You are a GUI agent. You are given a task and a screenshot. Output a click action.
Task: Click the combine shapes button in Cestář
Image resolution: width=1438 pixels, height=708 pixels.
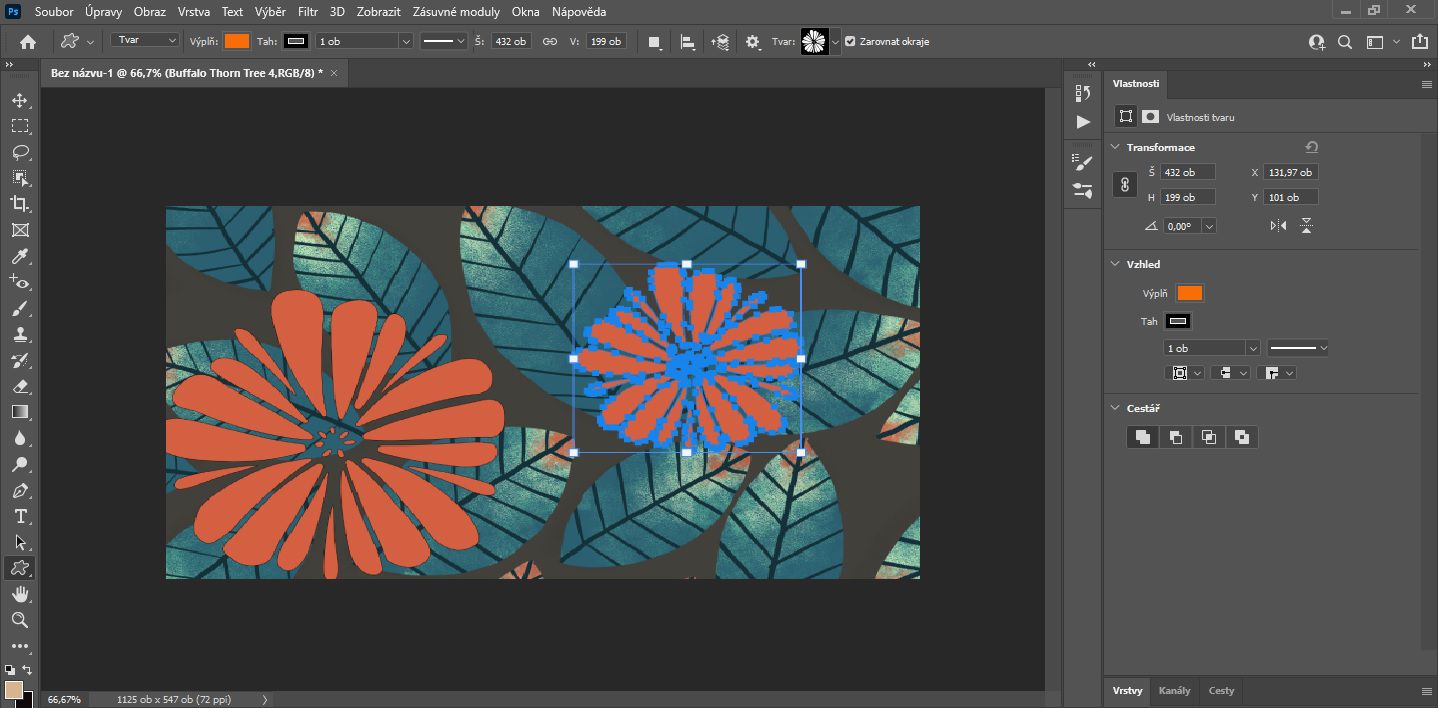pos(1142,437)
